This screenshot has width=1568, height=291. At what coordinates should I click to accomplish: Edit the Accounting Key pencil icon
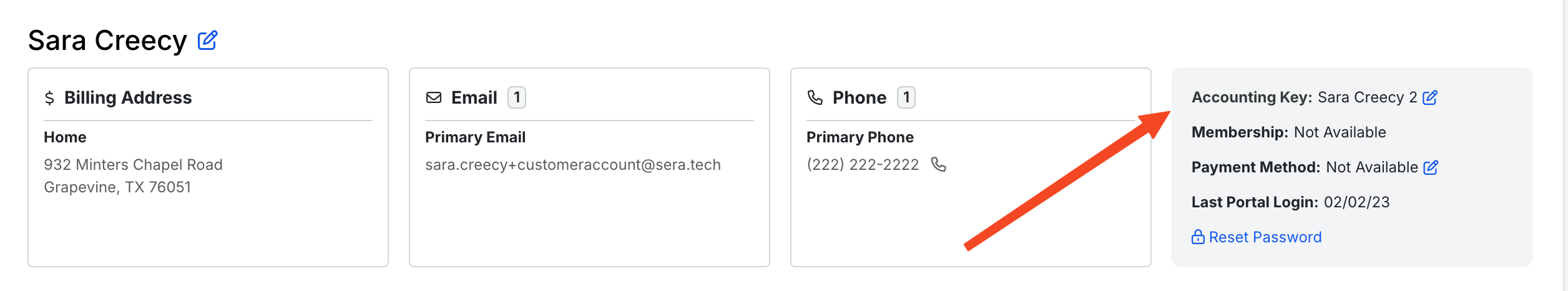tap(1430, 97)
